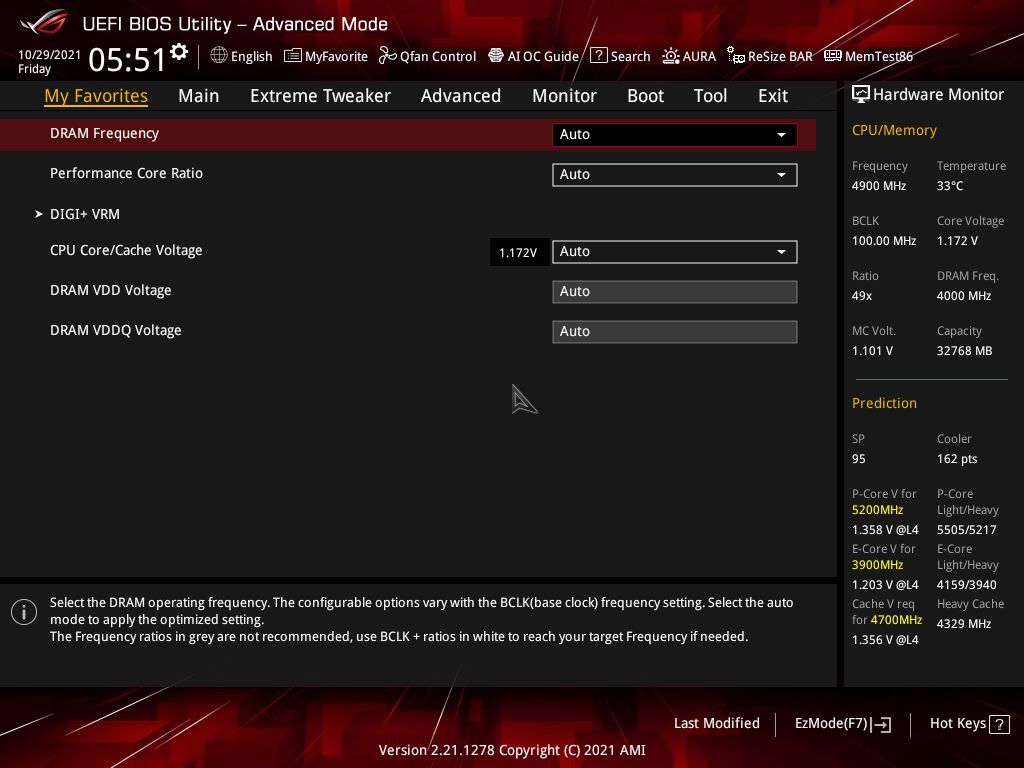Click the info icon in help panel
This screenshot has width=1024, height=768.
[x=24, y=612]
